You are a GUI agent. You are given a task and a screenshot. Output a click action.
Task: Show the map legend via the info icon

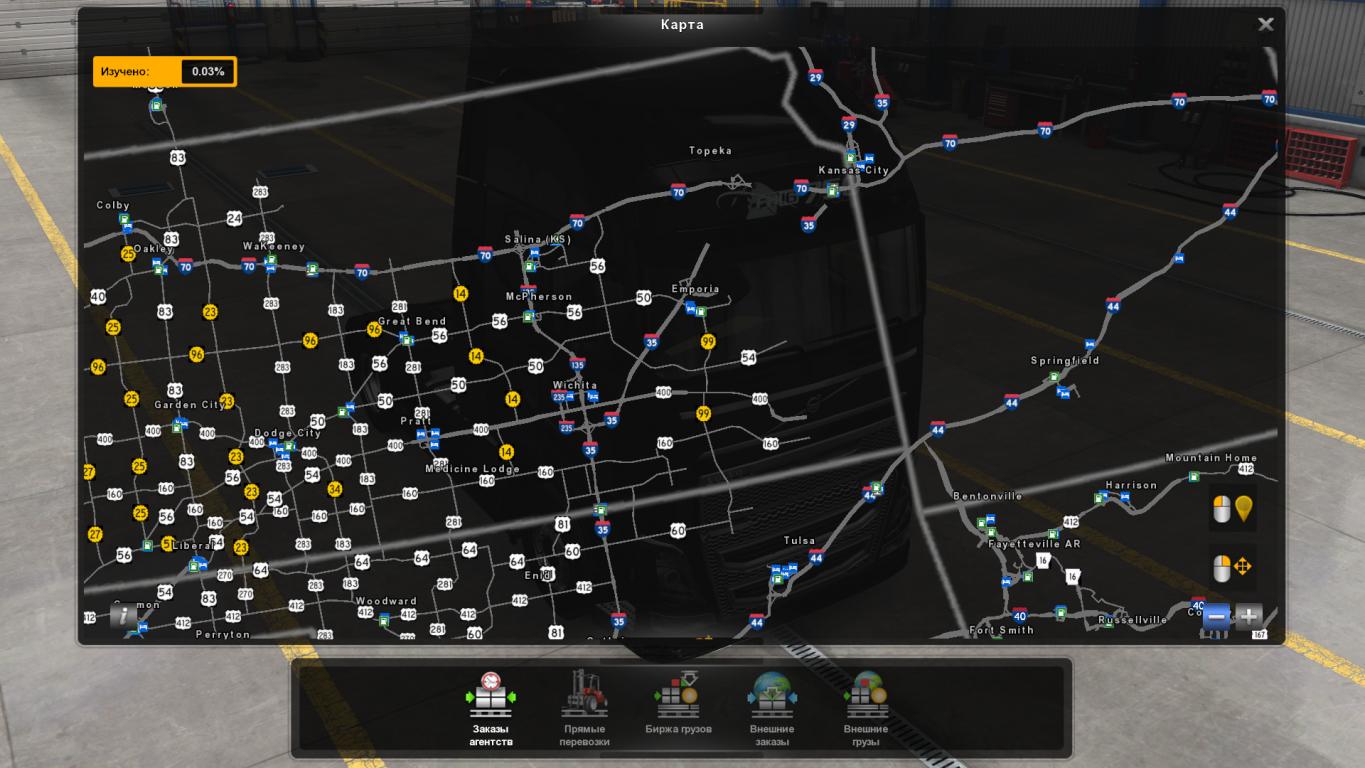tap(124, 615)
